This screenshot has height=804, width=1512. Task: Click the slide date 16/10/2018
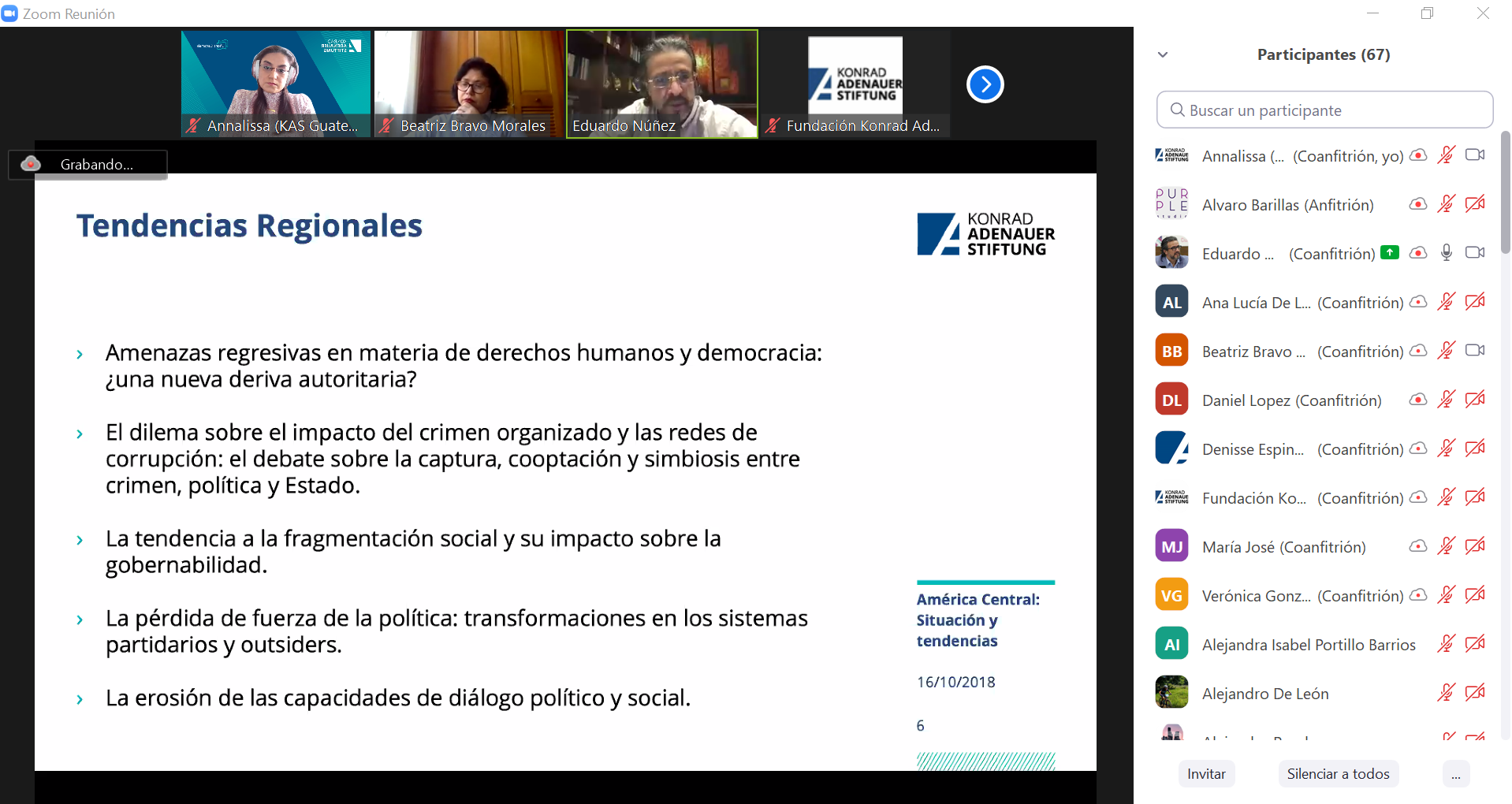click(x=955, y=682)
